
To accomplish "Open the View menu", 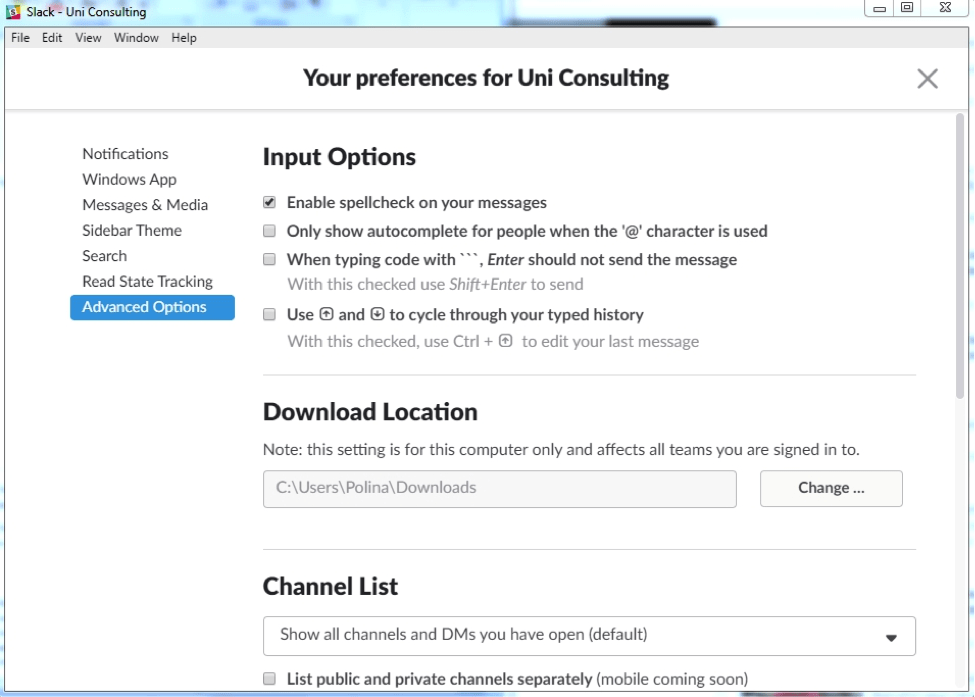I will [x=88, y=37].
